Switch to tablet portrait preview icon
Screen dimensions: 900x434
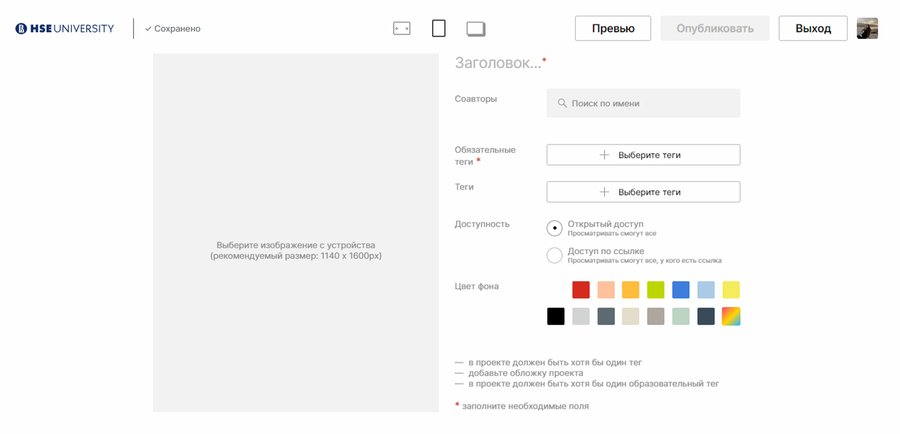(438, 28)
